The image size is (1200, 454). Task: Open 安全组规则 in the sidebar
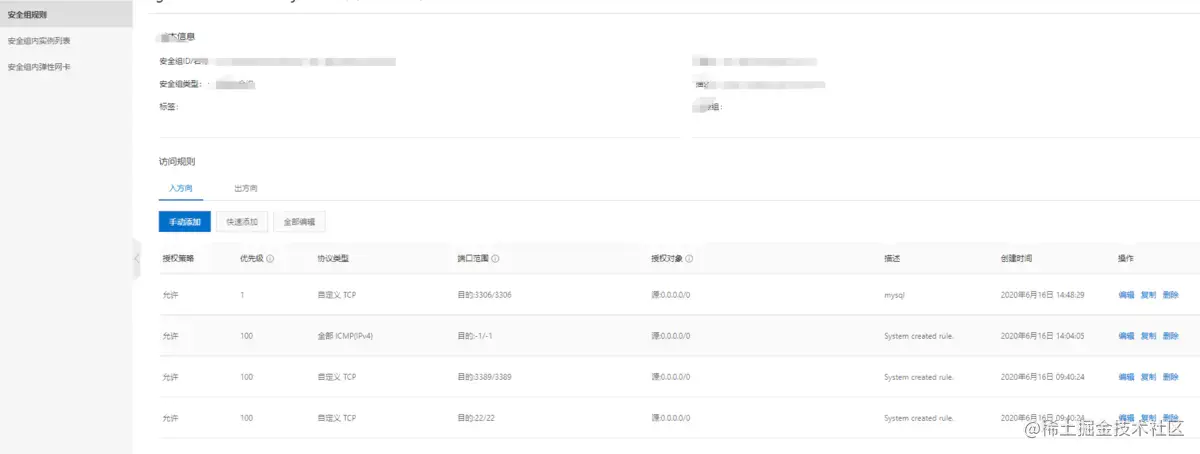click(27, 14)
